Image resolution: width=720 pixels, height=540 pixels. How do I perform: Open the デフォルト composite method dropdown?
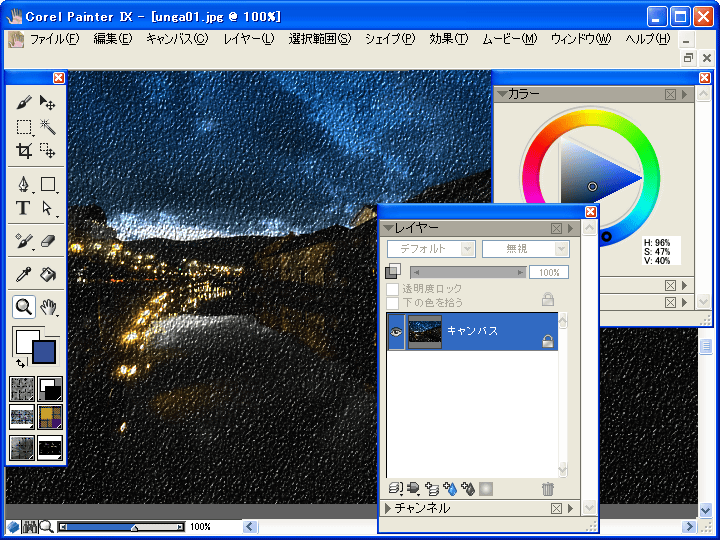pos(431,249)
